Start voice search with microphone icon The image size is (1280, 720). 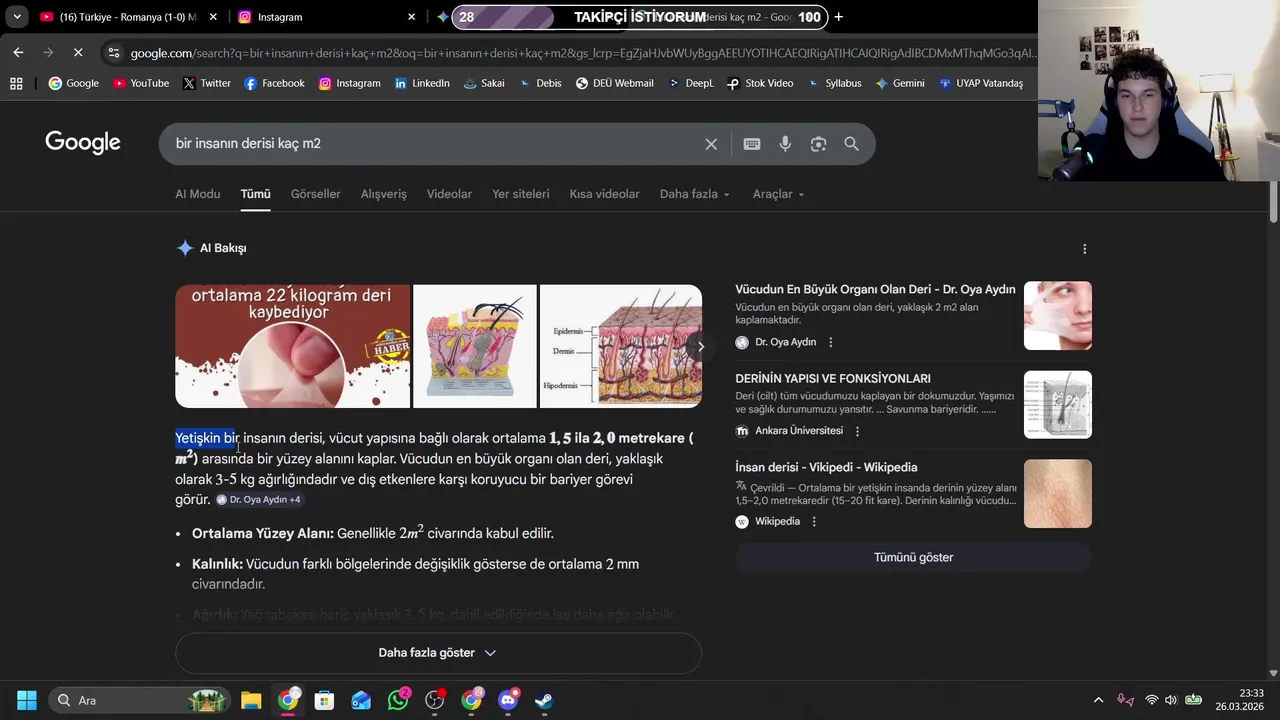tap(785, 144)
